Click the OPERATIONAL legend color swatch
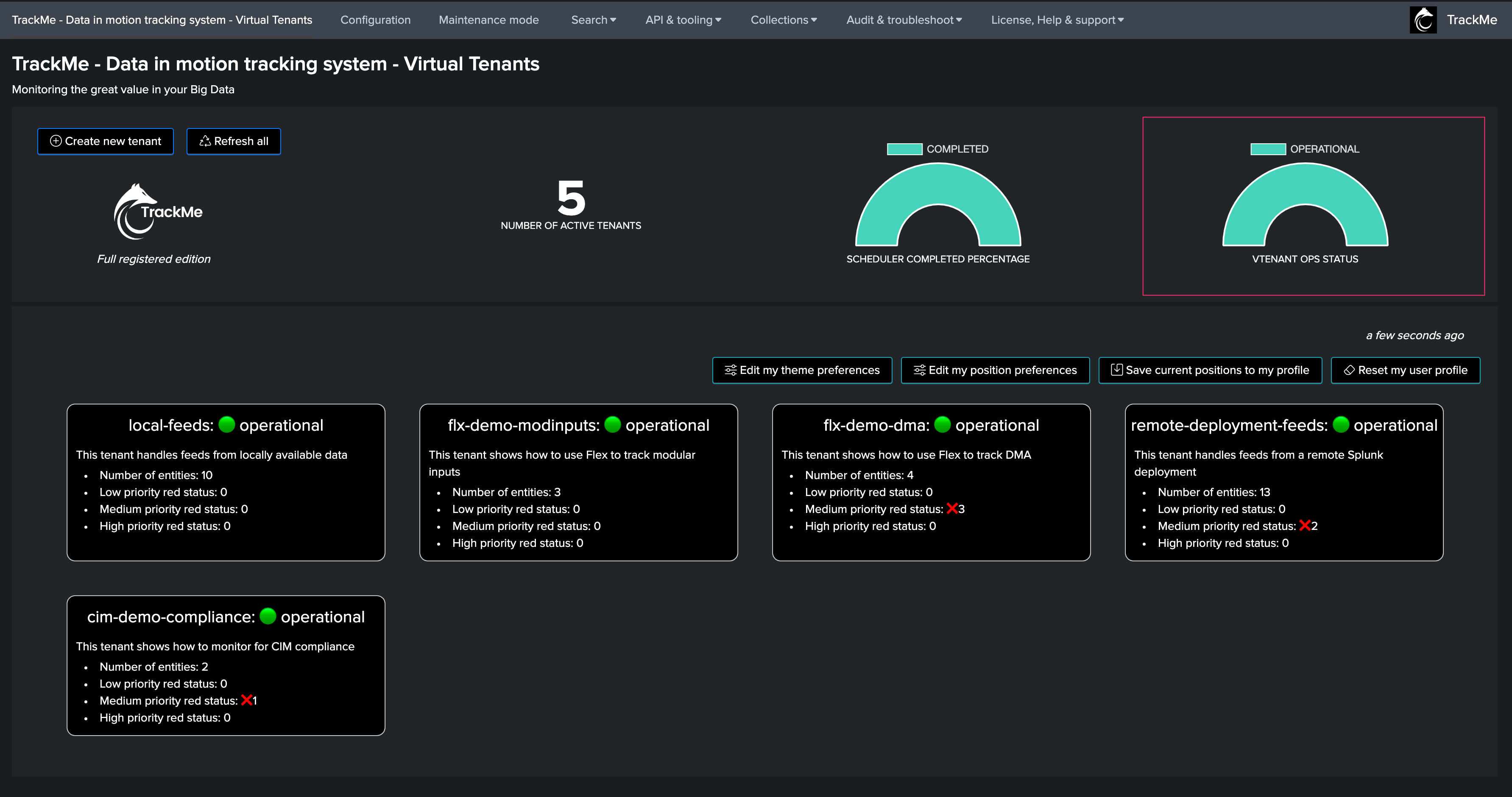1512x797 pixels. (1268, 149)
